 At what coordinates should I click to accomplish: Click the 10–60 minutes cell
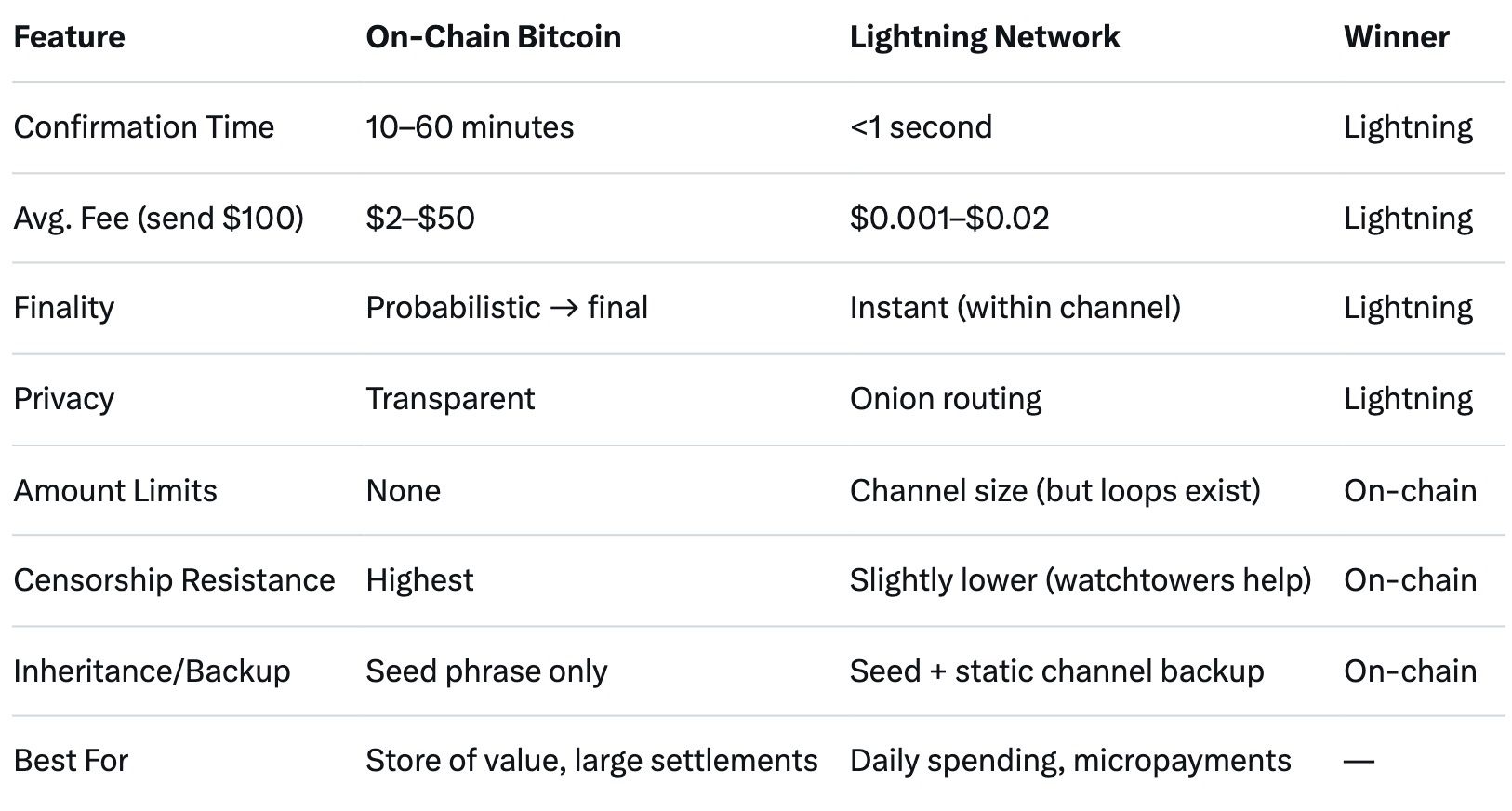pyautogui.click(x=470, y=127)
